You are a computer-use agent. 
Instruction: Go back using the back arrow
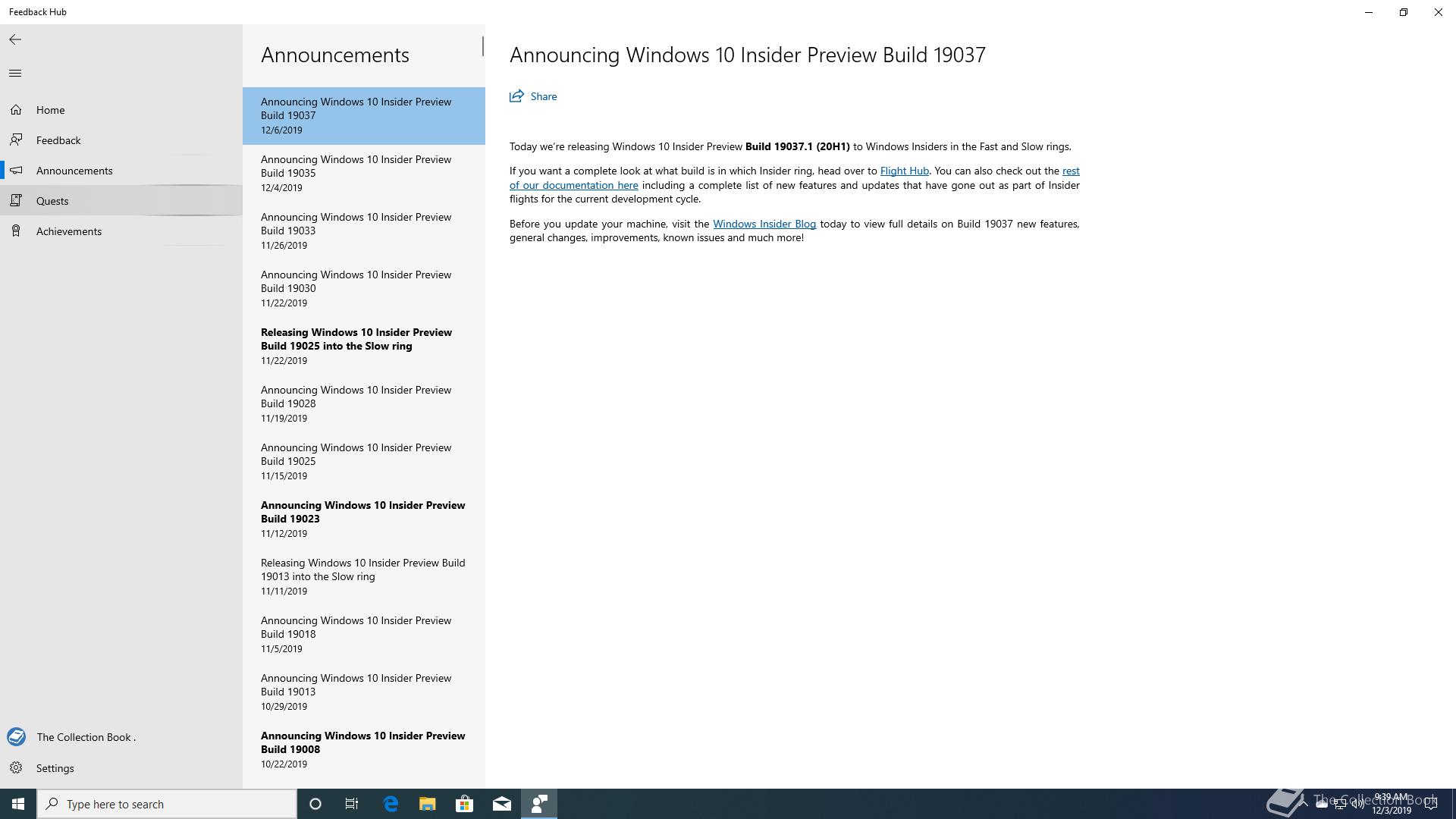point(15,39)
